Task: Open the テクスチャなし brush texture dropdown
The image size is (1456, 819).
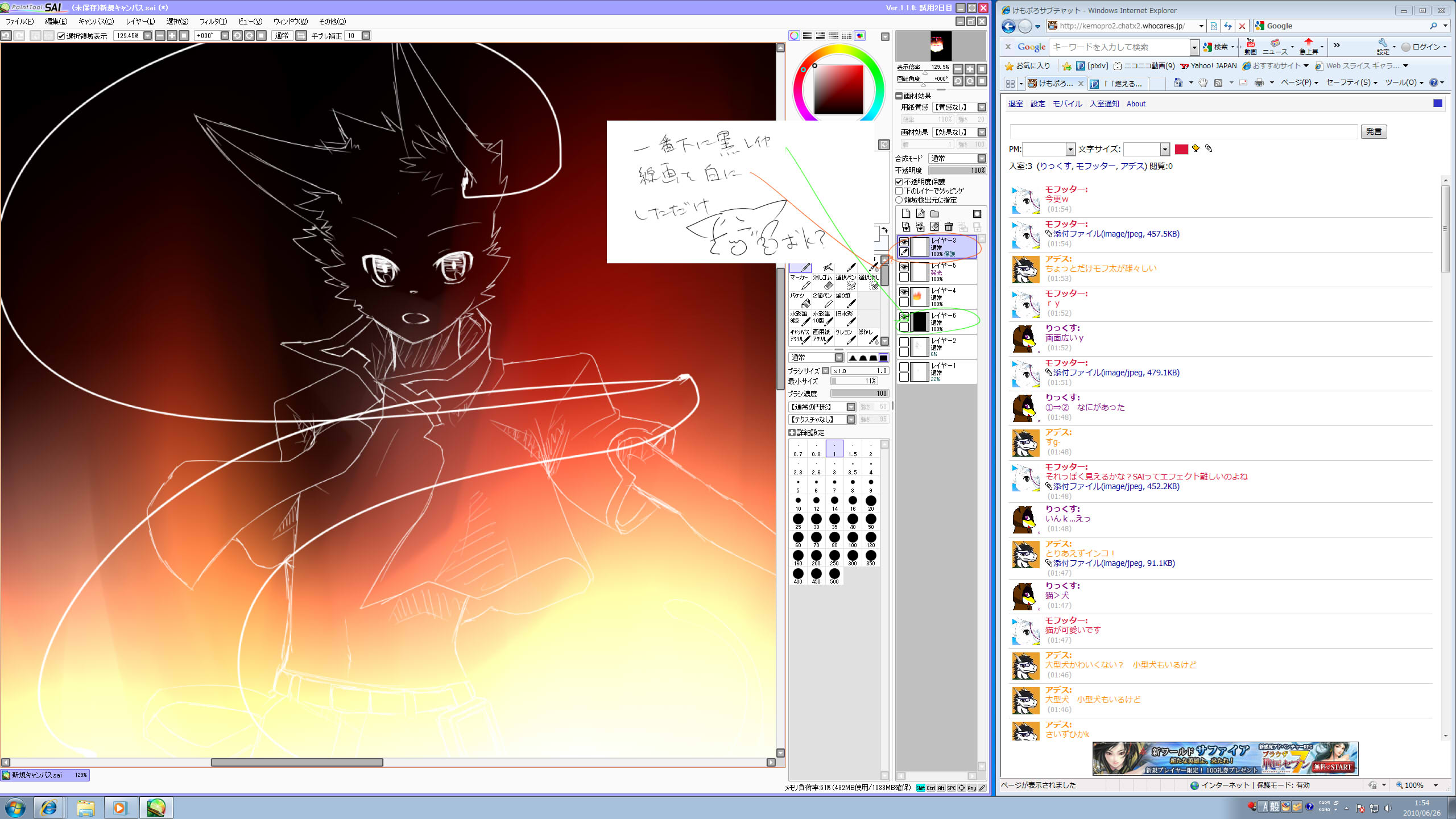Action: [851, 420]
